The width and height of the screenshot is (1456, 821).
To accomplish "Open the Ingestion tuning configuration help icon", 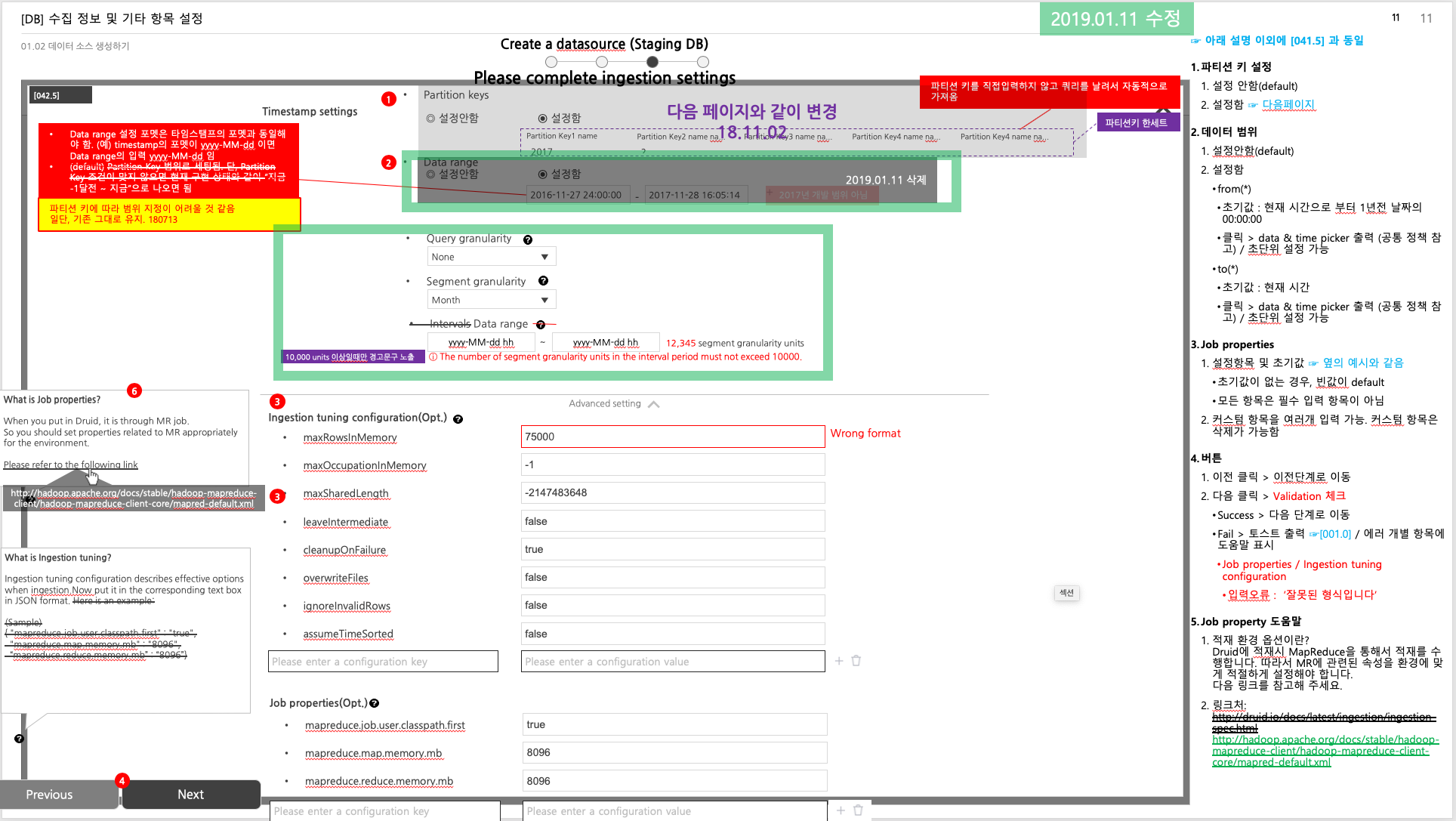I will click(x=458, y=418).
